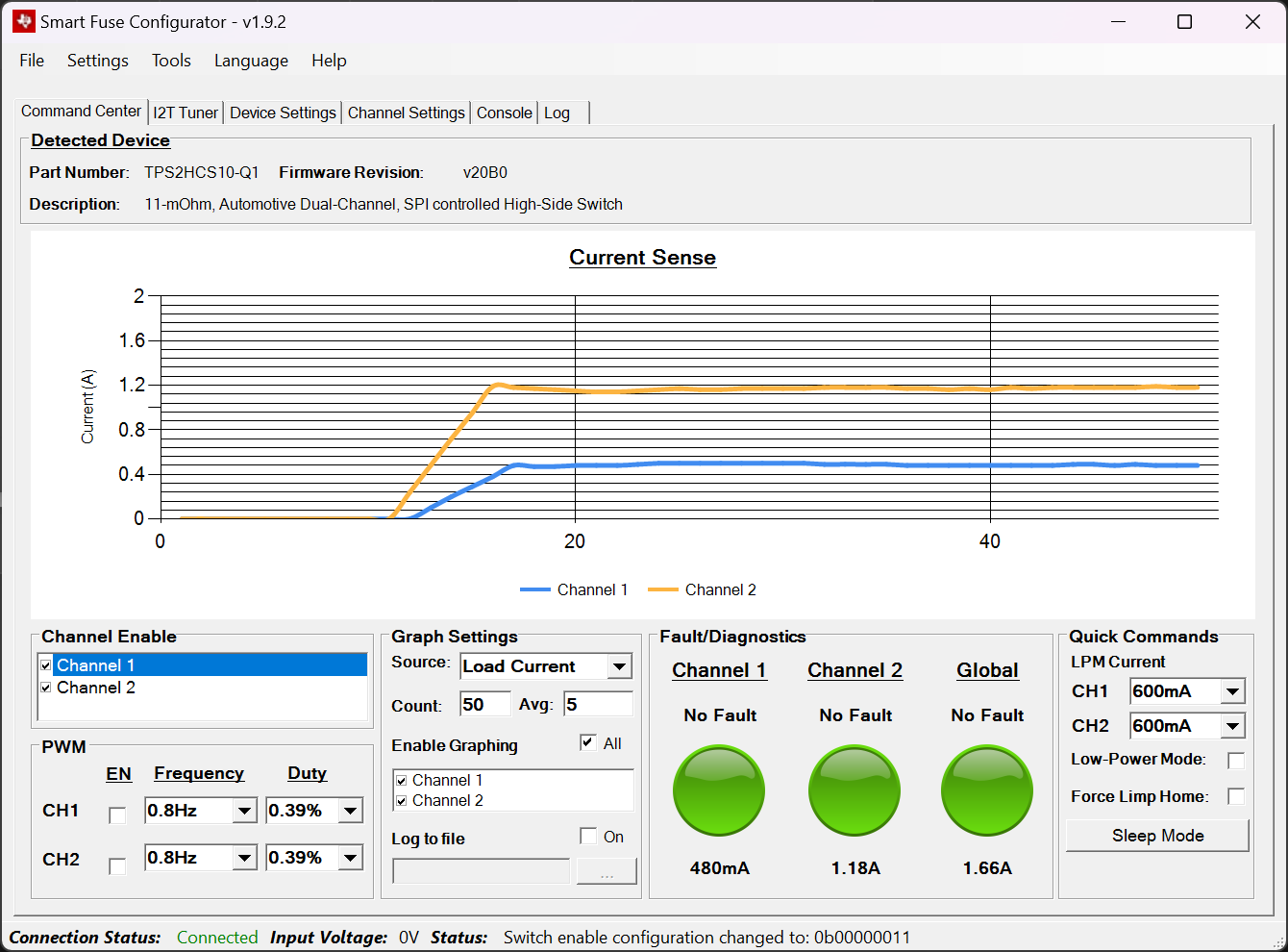This screenshot has width=1288, height=952.
Task: Switch to the Channel Settings tab
Action: click(407, 113)
